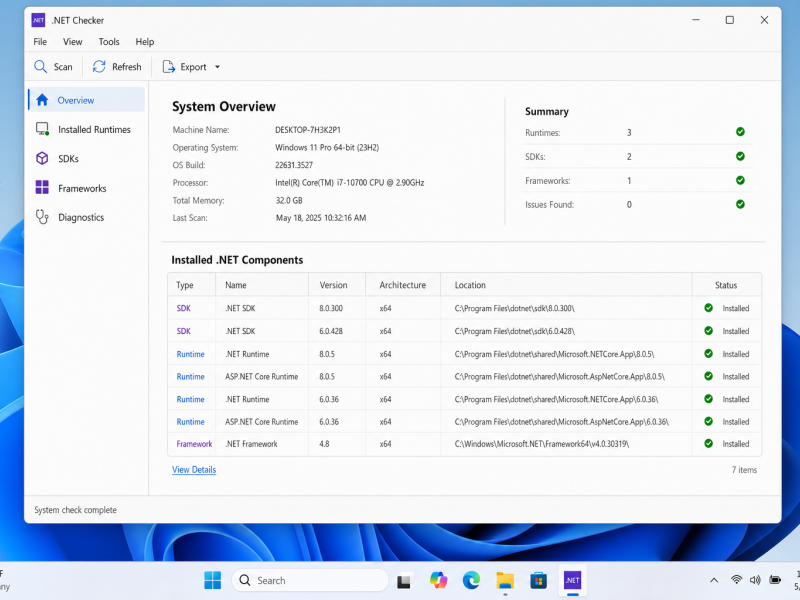This screenshot has width=800, height=600.
Task: Click the Wi-Fi network tray icon
Action: 736,580
